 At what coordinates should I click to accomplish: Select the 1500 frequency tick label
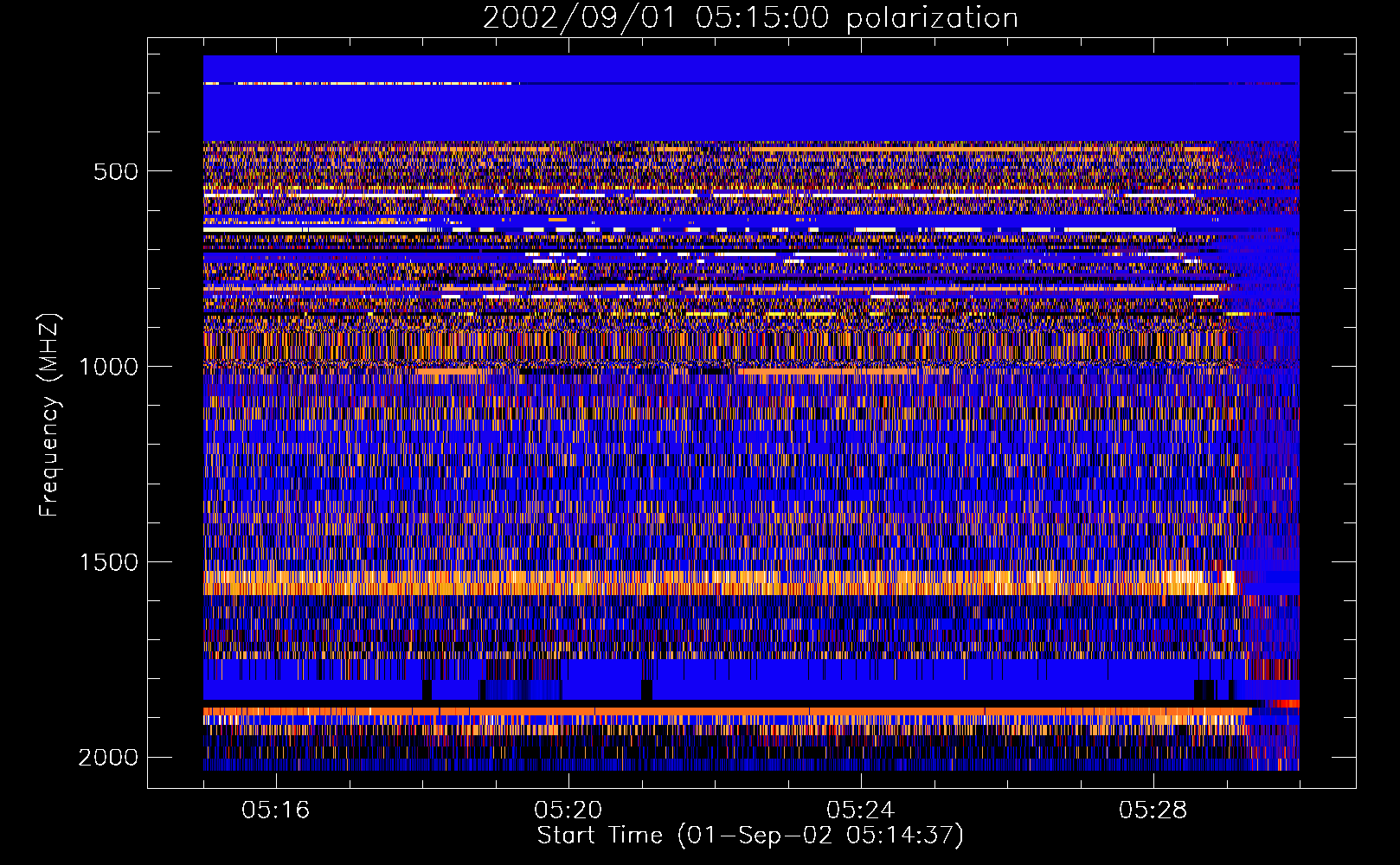[x=108, y=562]
